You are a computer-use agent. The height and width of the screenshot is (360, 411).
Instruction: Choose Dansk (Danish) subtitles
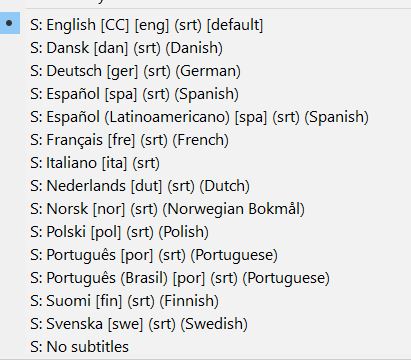tap(205, 48)
